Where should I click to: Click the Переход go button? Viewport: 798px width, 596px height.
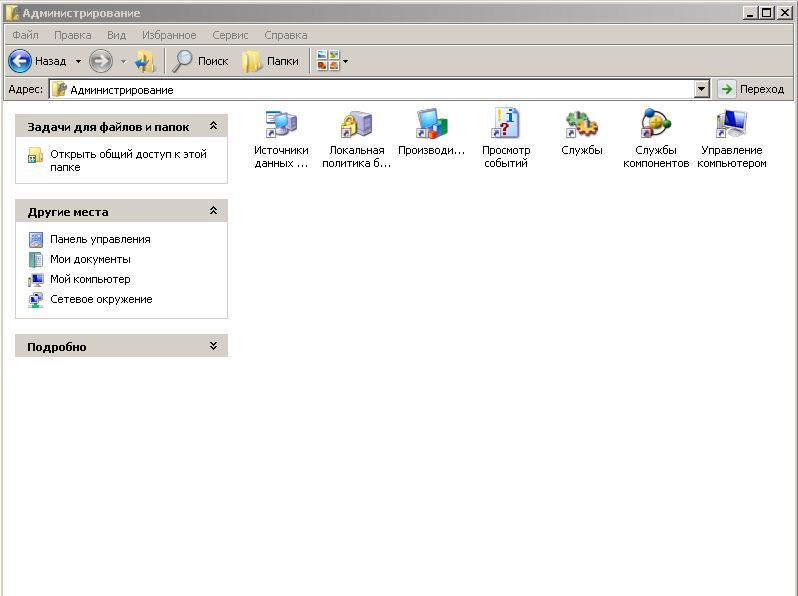[752, 89]
